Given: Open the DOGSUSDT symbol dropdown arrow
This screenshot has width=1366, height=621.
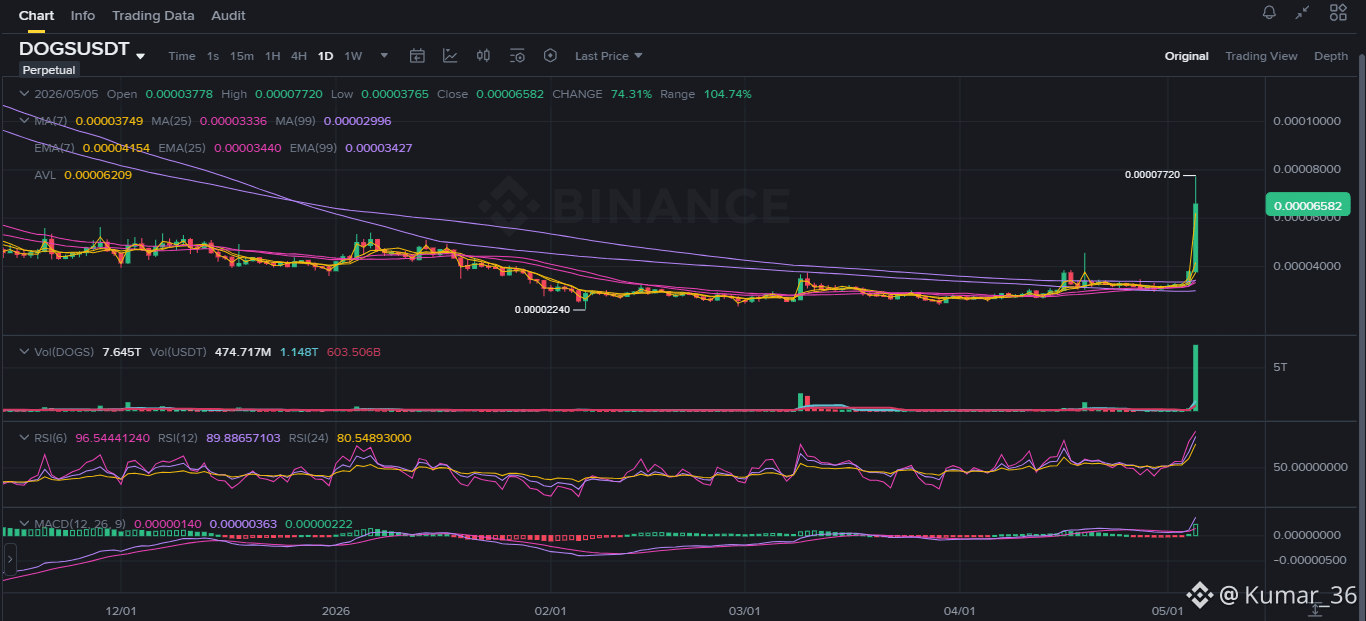Looking at the screenshot, I should (x=141, y=56).
